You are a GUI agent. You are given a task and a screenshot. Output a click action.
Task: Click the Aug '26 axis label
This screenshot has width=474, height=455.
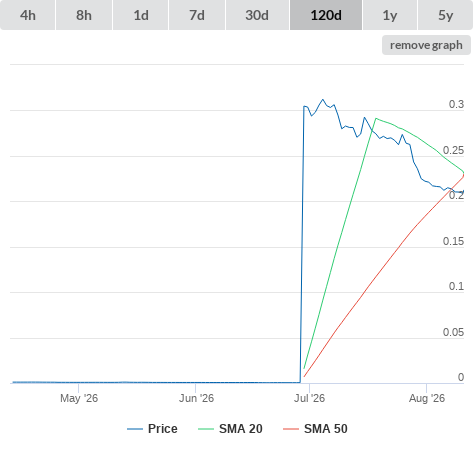[x=427, y=398]
